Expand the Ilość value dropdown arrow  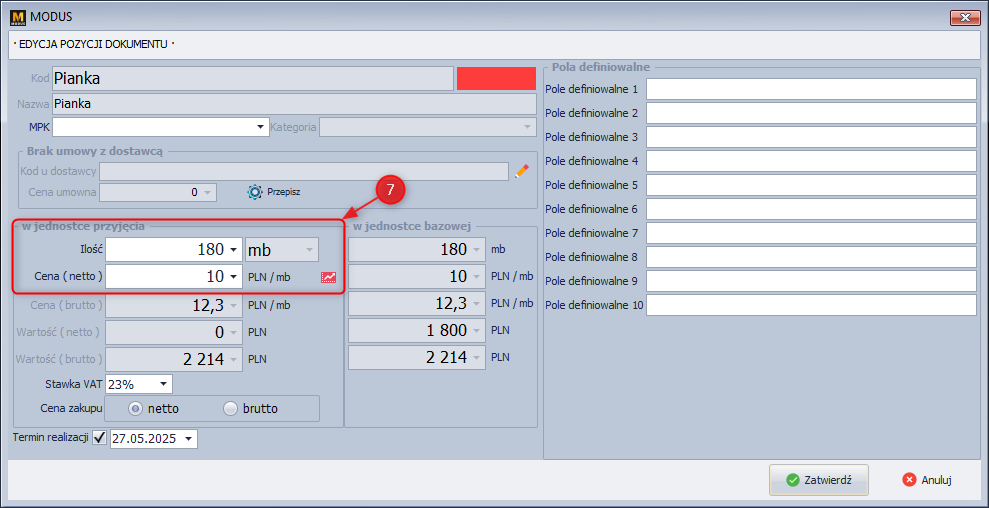coord(232,249)
